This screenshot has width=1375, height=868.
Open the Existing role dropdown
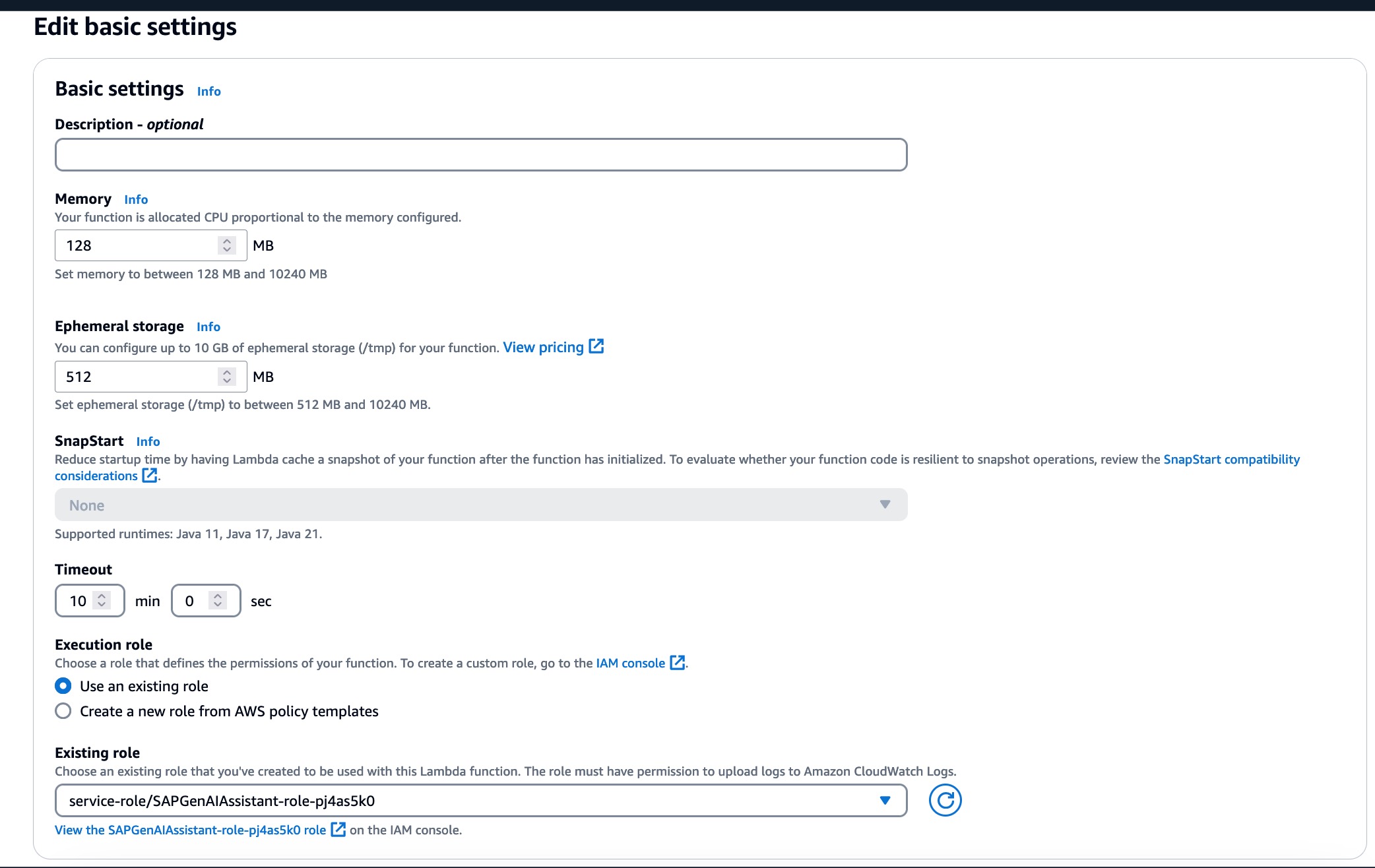[x=480, y=800]
